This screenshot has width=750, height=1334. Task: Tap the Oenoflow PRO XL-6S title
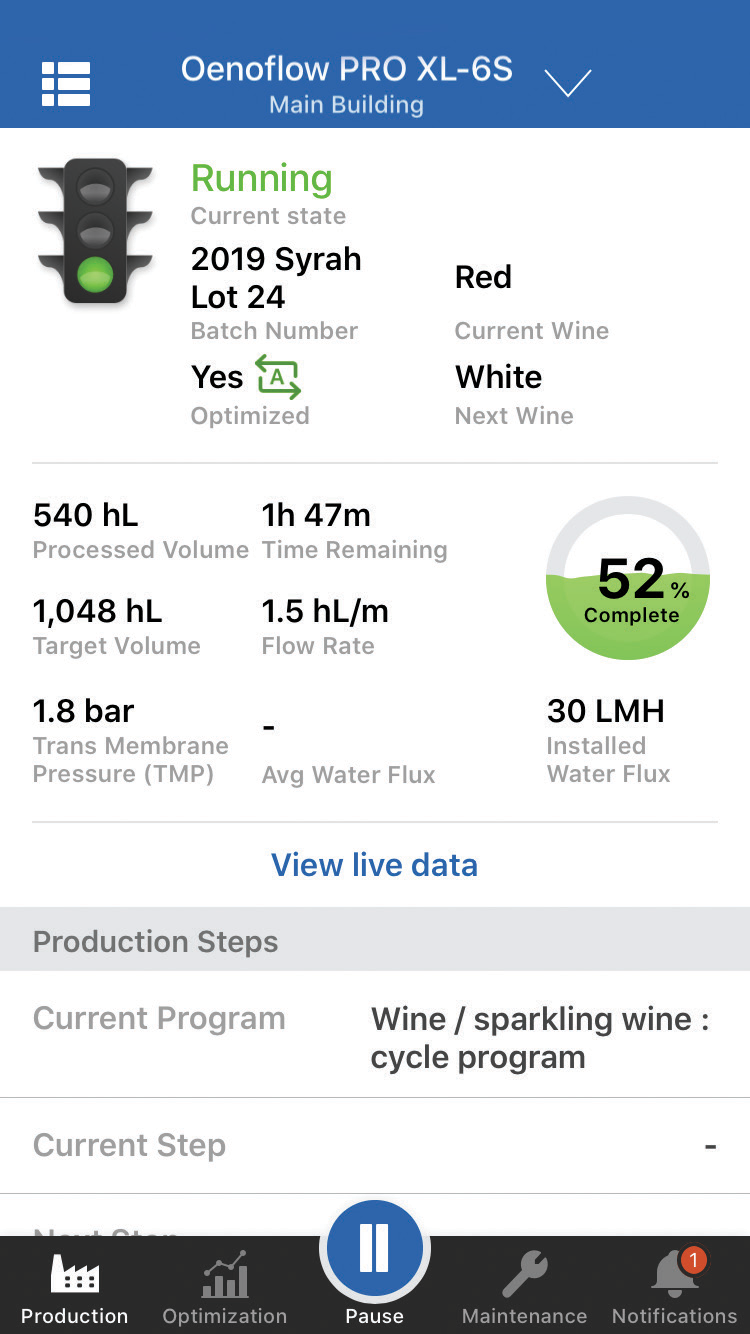346,69
